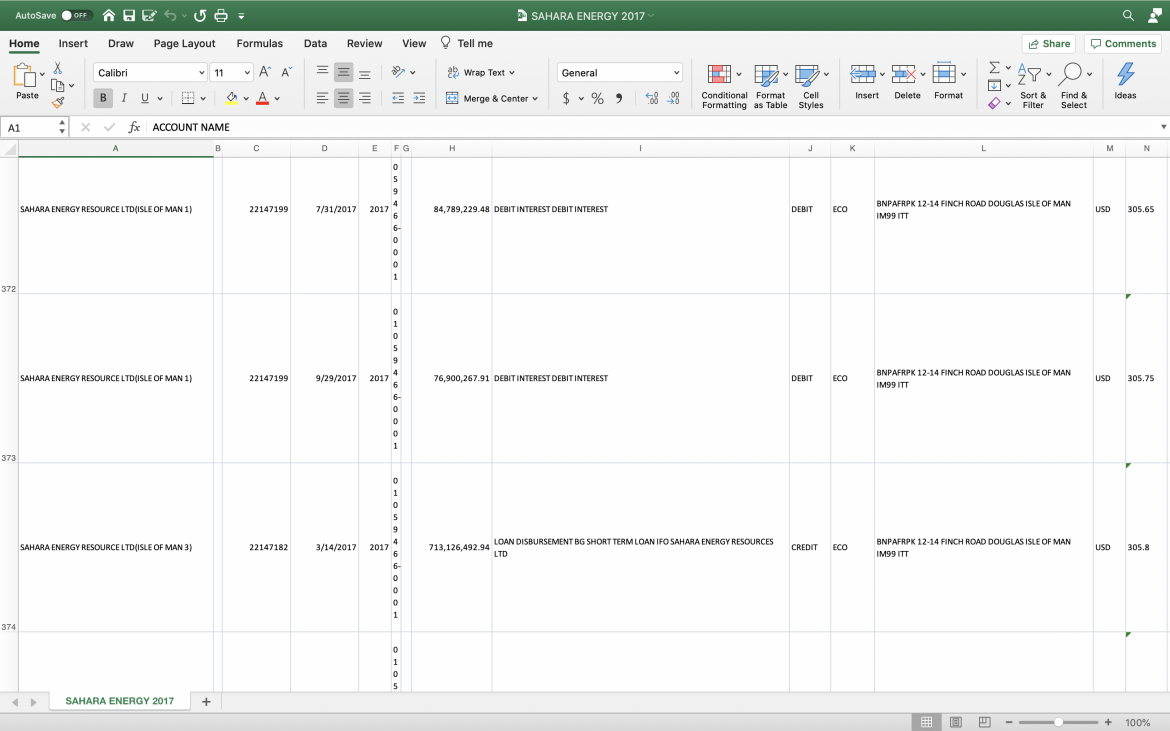Screen dimensions: 1170x731
Task: Open Conditional Formatting options
Action: click(724, 87)
